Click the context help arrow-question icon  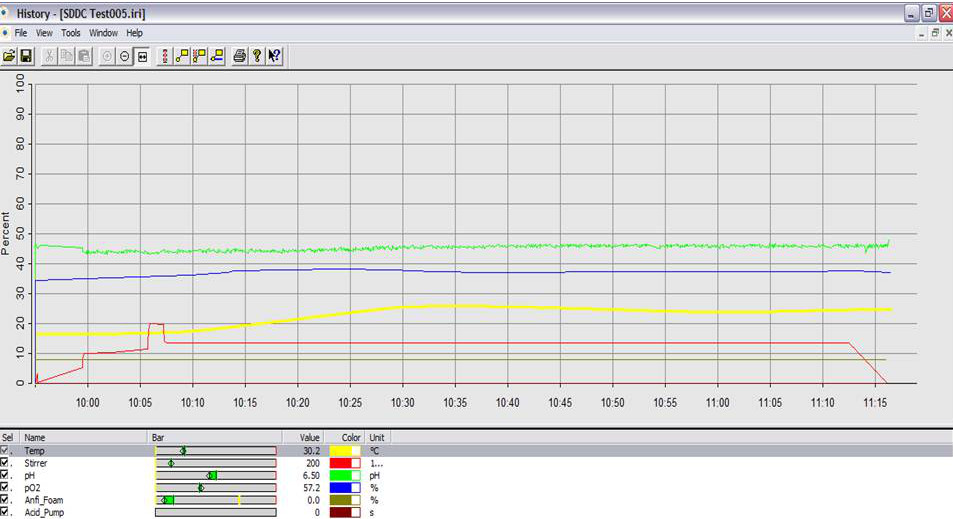(x=274, y=56)
